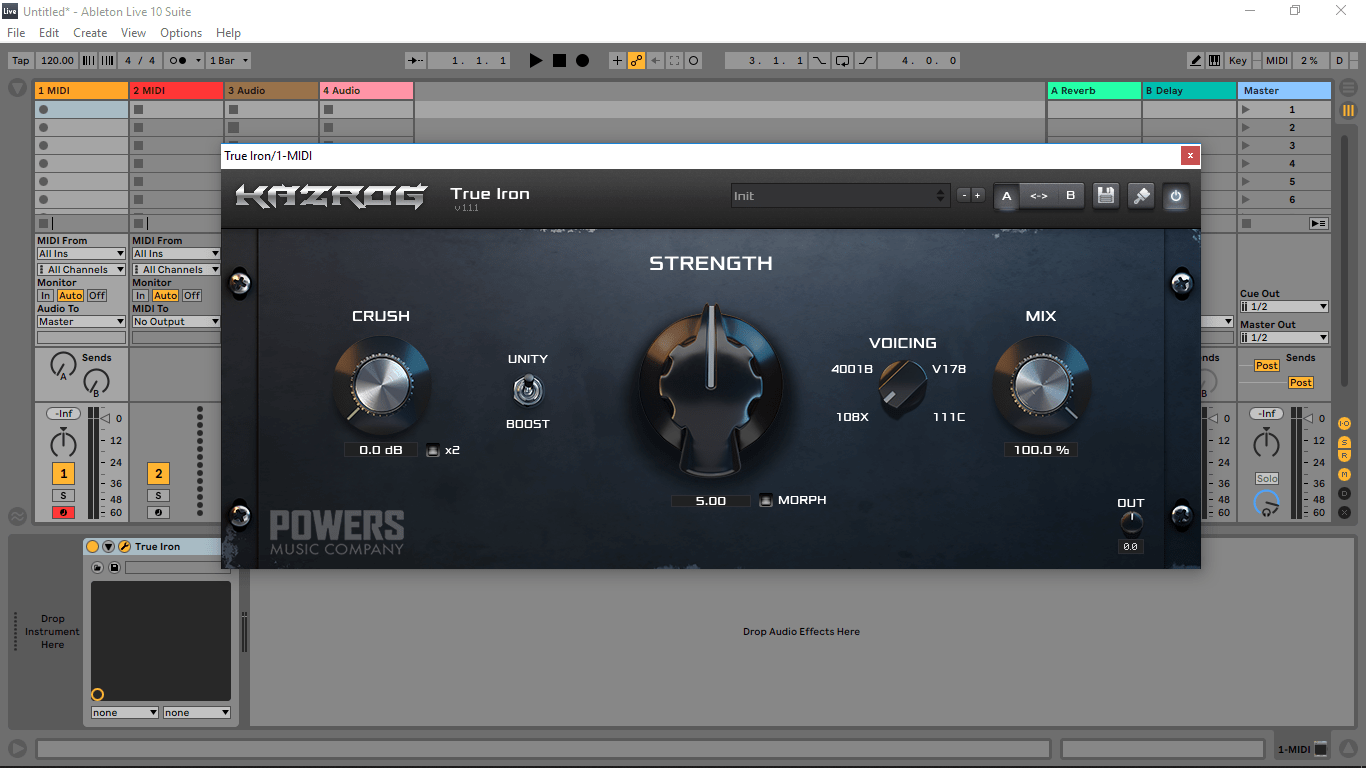This screenshot has height=768, width=1366.
Task: Click the Mix knob
Action: (1041, 383)
